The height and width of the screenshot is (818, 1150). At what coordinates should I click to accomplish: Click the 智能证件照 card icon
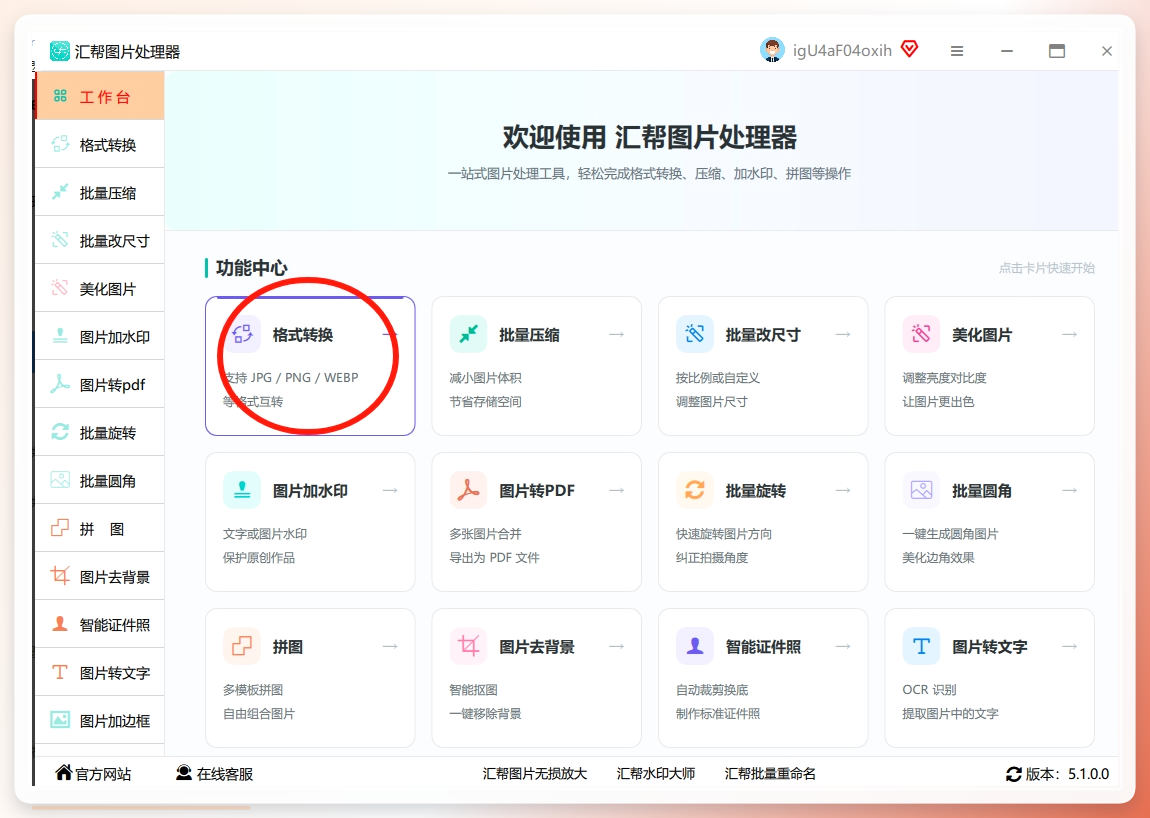(x=695, y=646)
